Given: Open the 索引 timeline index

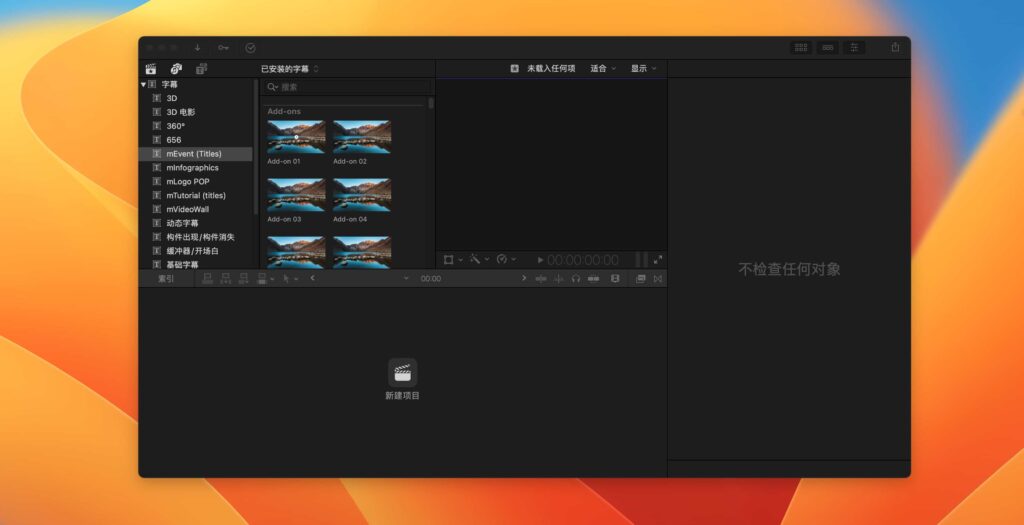Looking at the screenshot, I should point(167,279).
